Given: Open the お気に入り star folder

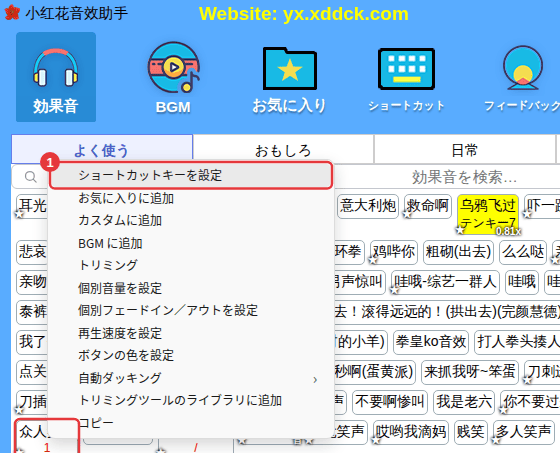Looking at the screenshot, I should pyautogui.click(x=289, y=79).
